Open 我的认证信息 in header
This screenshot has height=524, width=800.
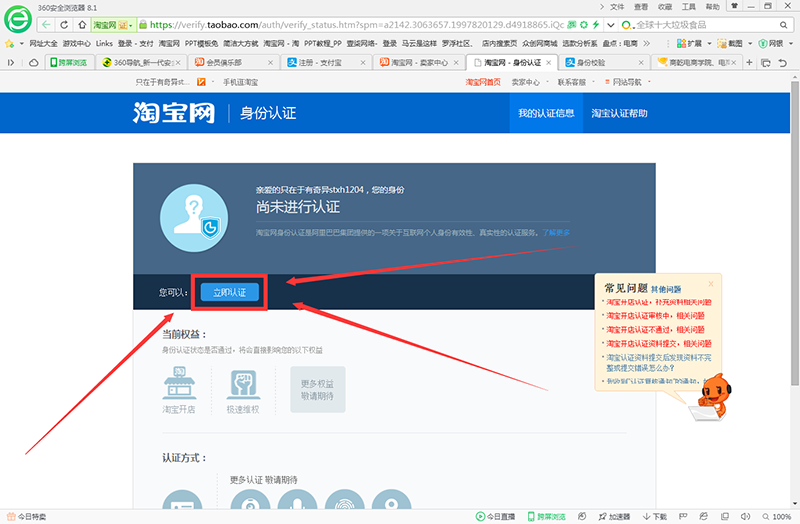(x=546, y=113)
